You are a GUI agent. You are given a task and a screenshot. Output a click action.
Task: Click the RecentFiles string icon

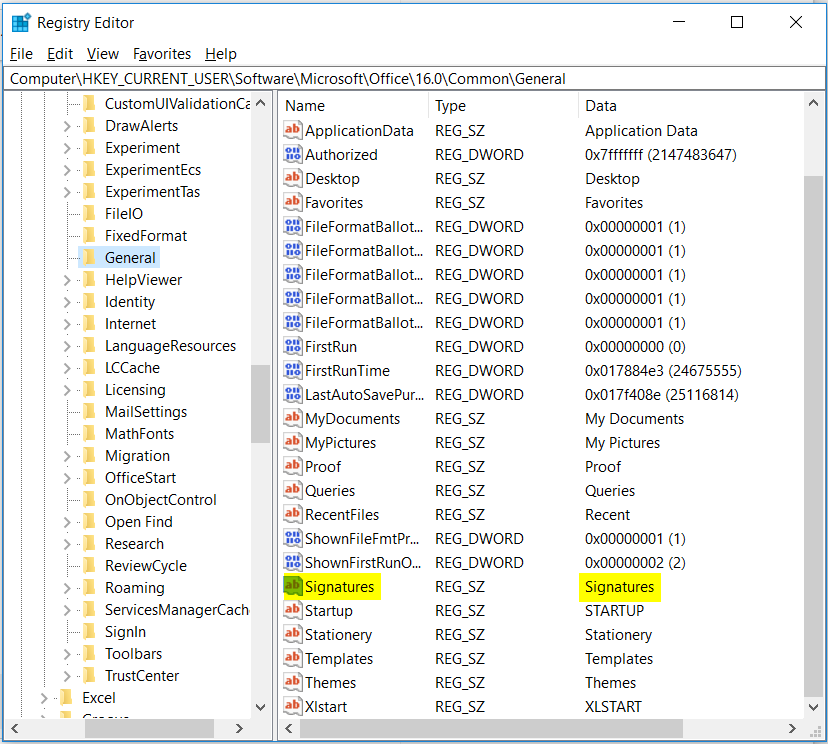point(293,514)
